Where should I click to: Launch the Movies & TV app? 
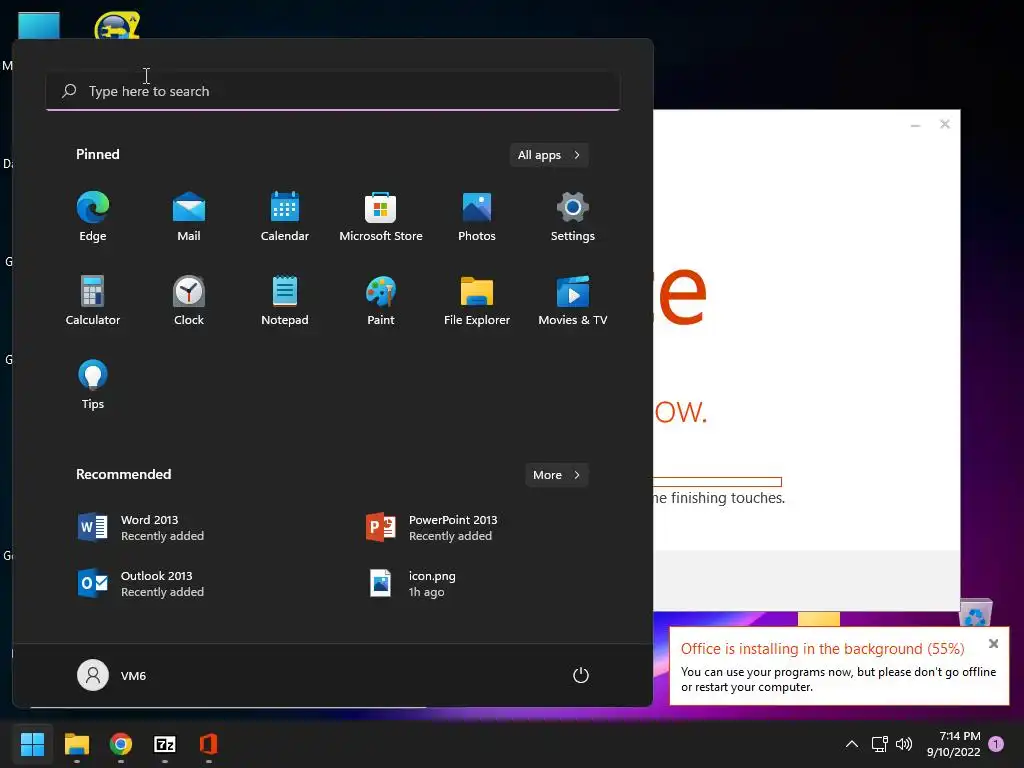click(573, 300)
